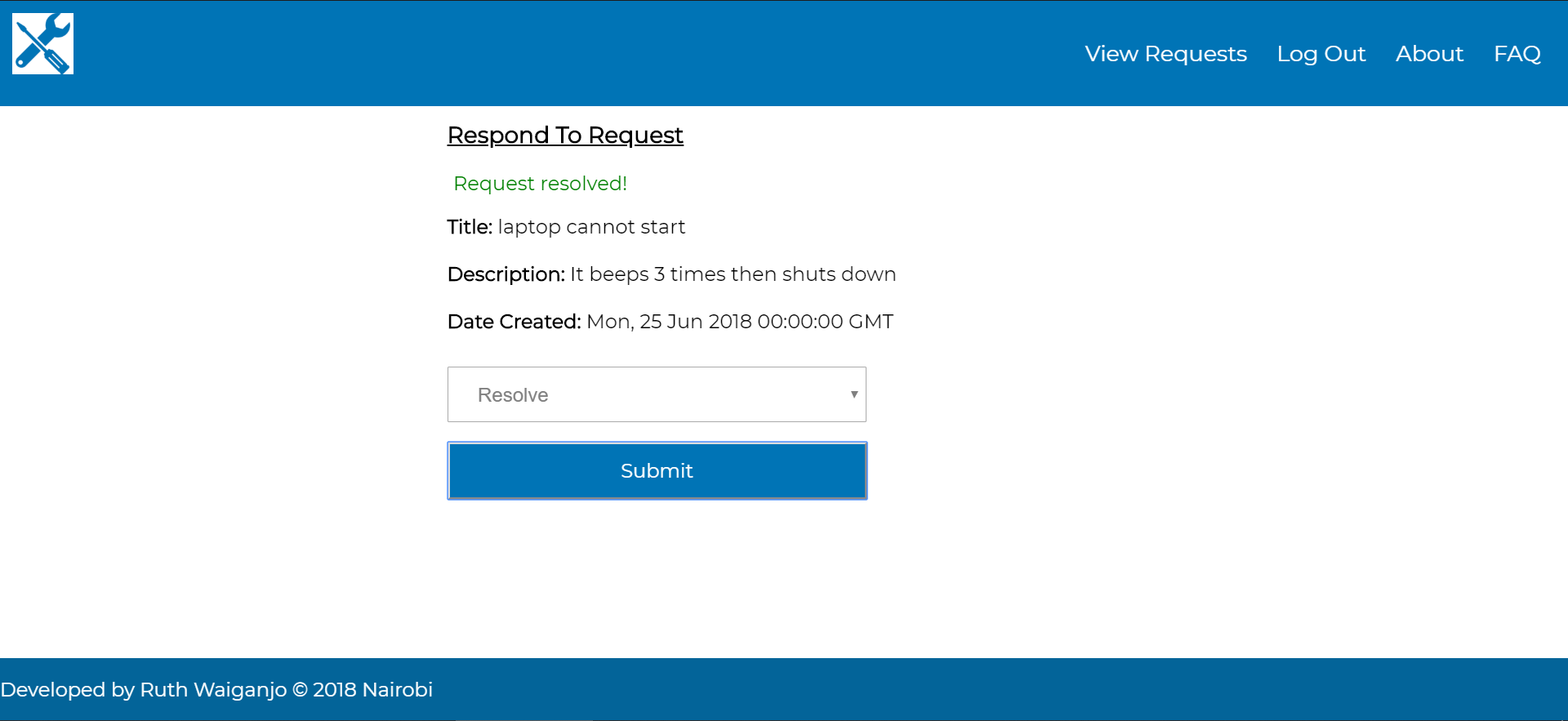Click the Date Created timestamp
This screenshot has width=1568, height=721.
(739, 322)
